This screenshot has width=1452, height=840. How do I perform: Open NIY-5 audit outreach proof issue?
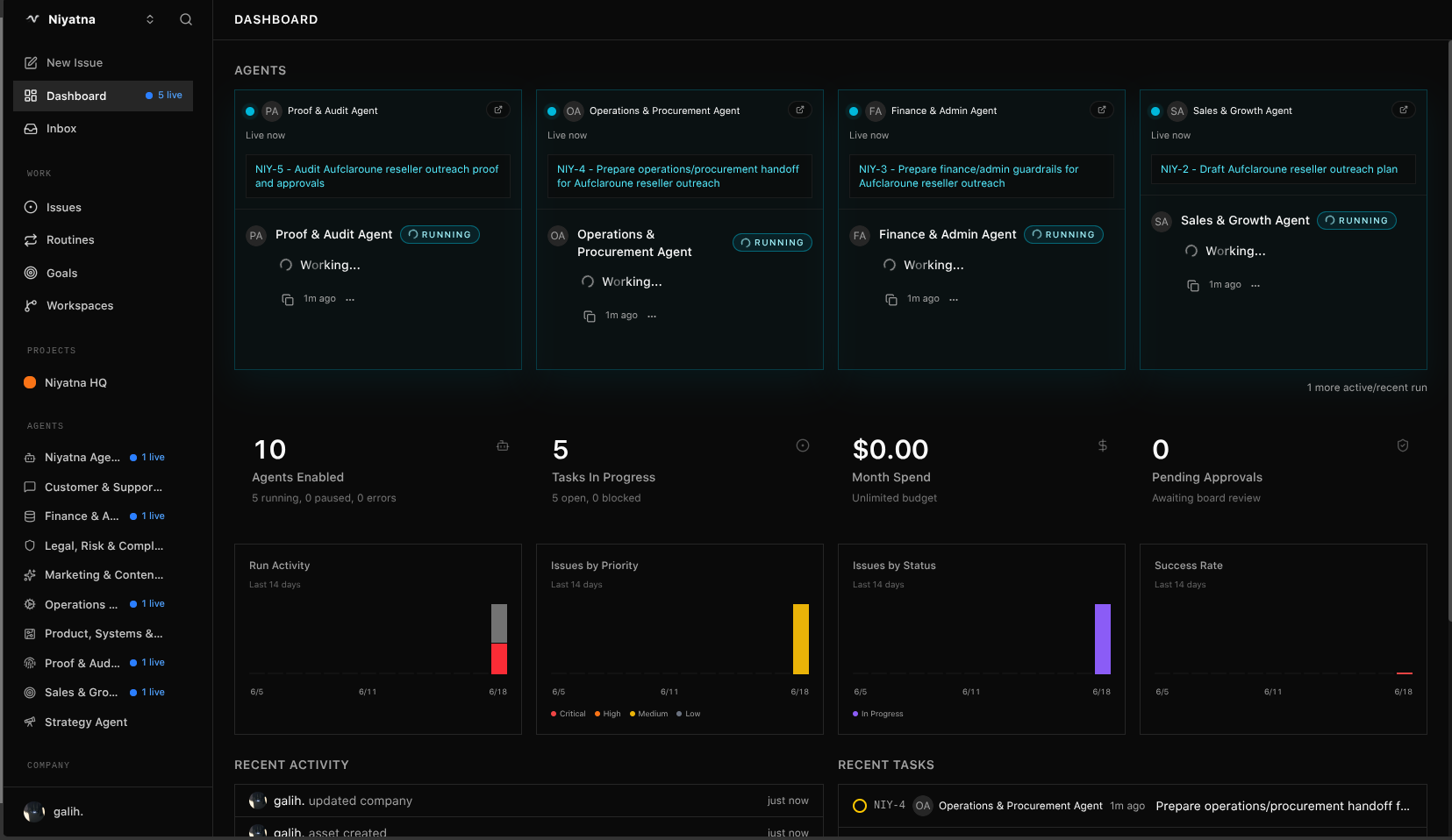pyautogui.click(x=378, y=176)
